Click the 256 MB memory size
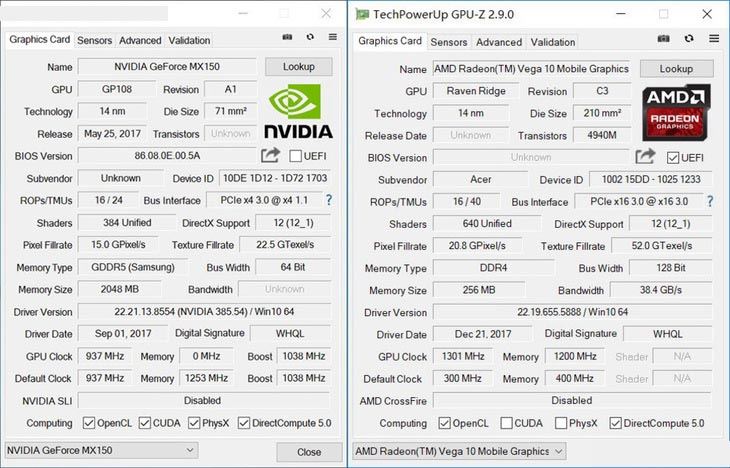Image resolution: width=730 pixels, height=468 pixels. (479, 290)
